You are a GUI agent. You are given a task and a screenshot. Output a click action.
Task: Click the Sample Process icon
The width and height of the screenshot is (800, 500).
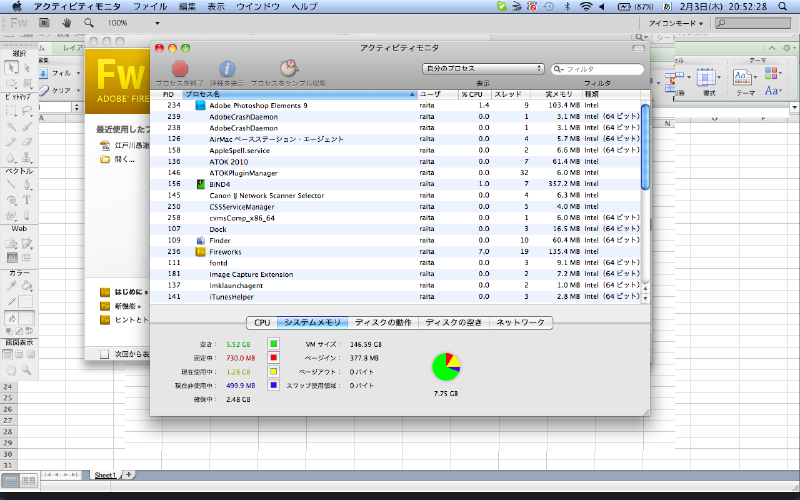(289, 68)
